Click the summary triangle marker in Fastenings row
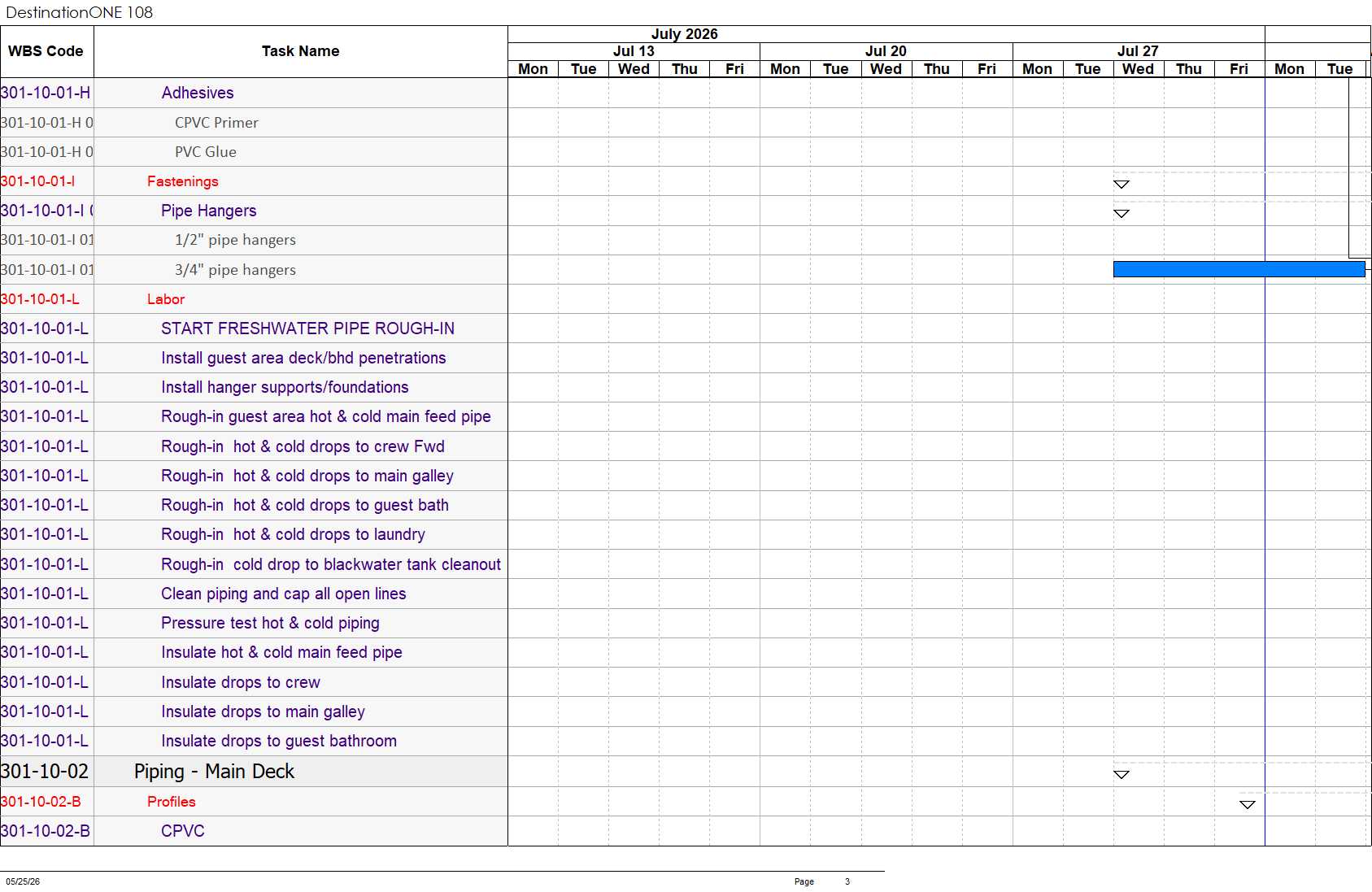The height and width of the screenshot is (892, 1372). click(1122, 184)
